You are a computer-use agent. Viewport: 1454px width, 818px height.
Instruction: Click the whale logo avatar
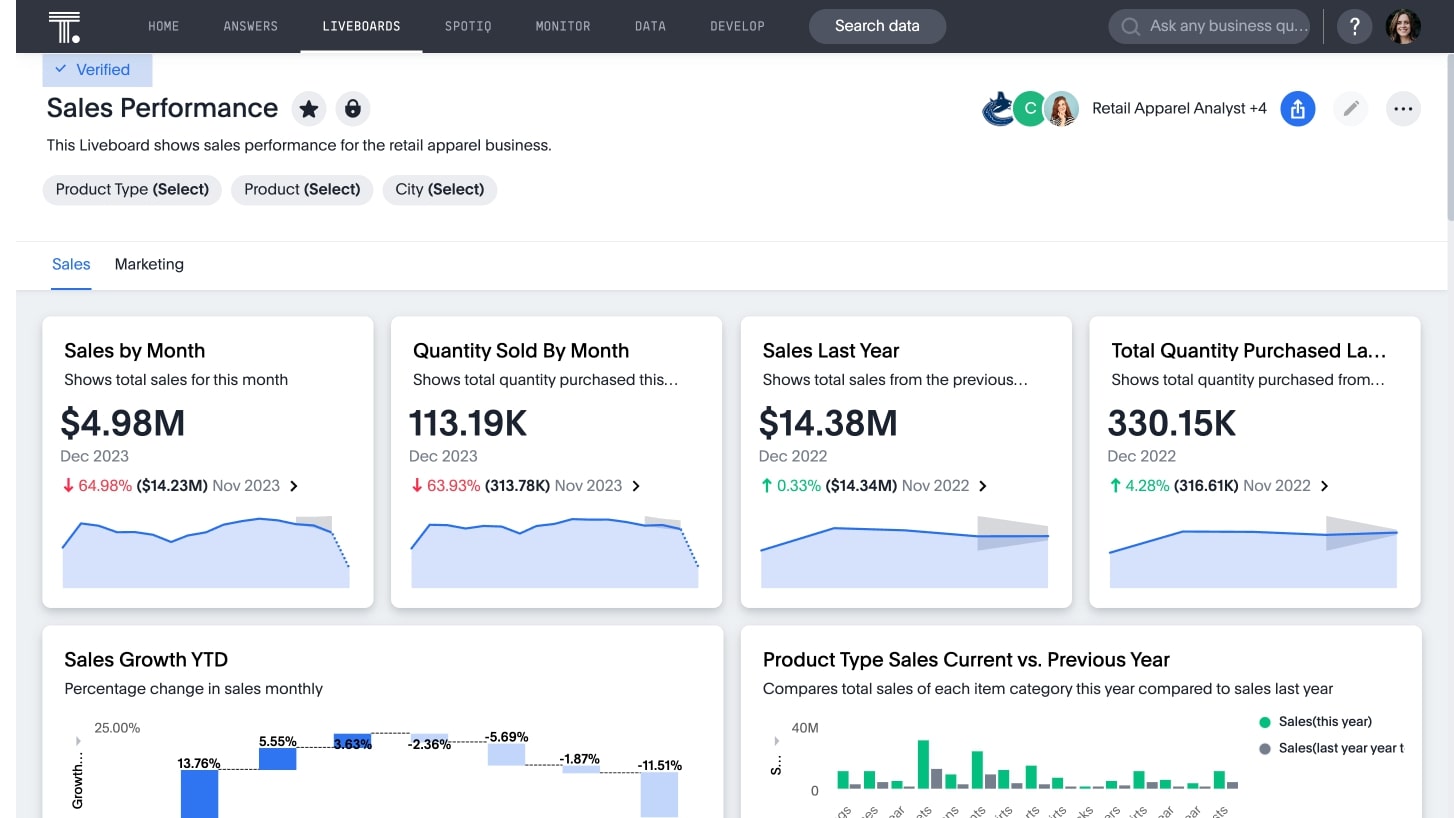998,109
